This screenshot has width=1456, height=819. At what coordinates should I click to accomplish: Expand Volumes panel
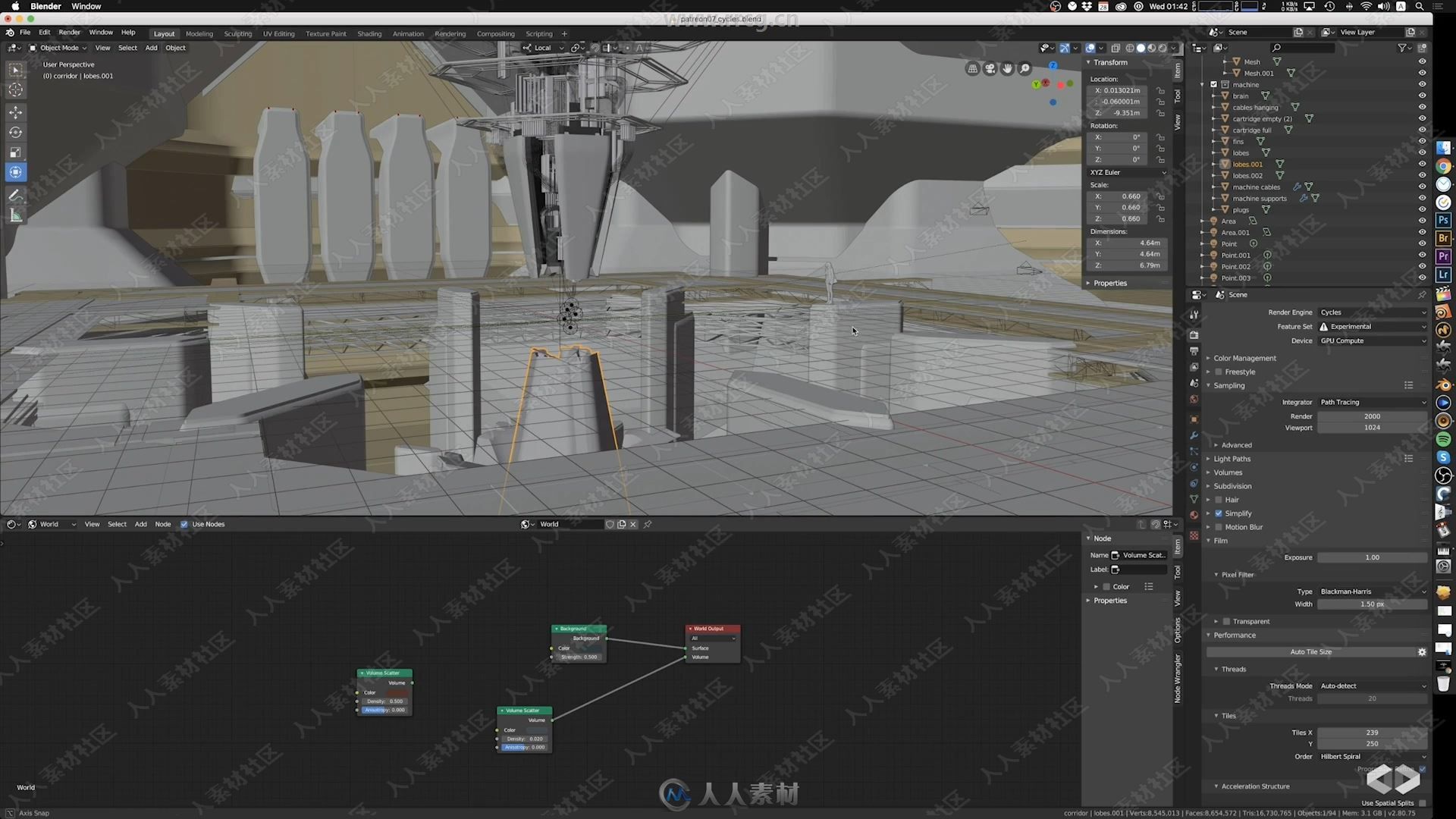[x=1228, y=472]
